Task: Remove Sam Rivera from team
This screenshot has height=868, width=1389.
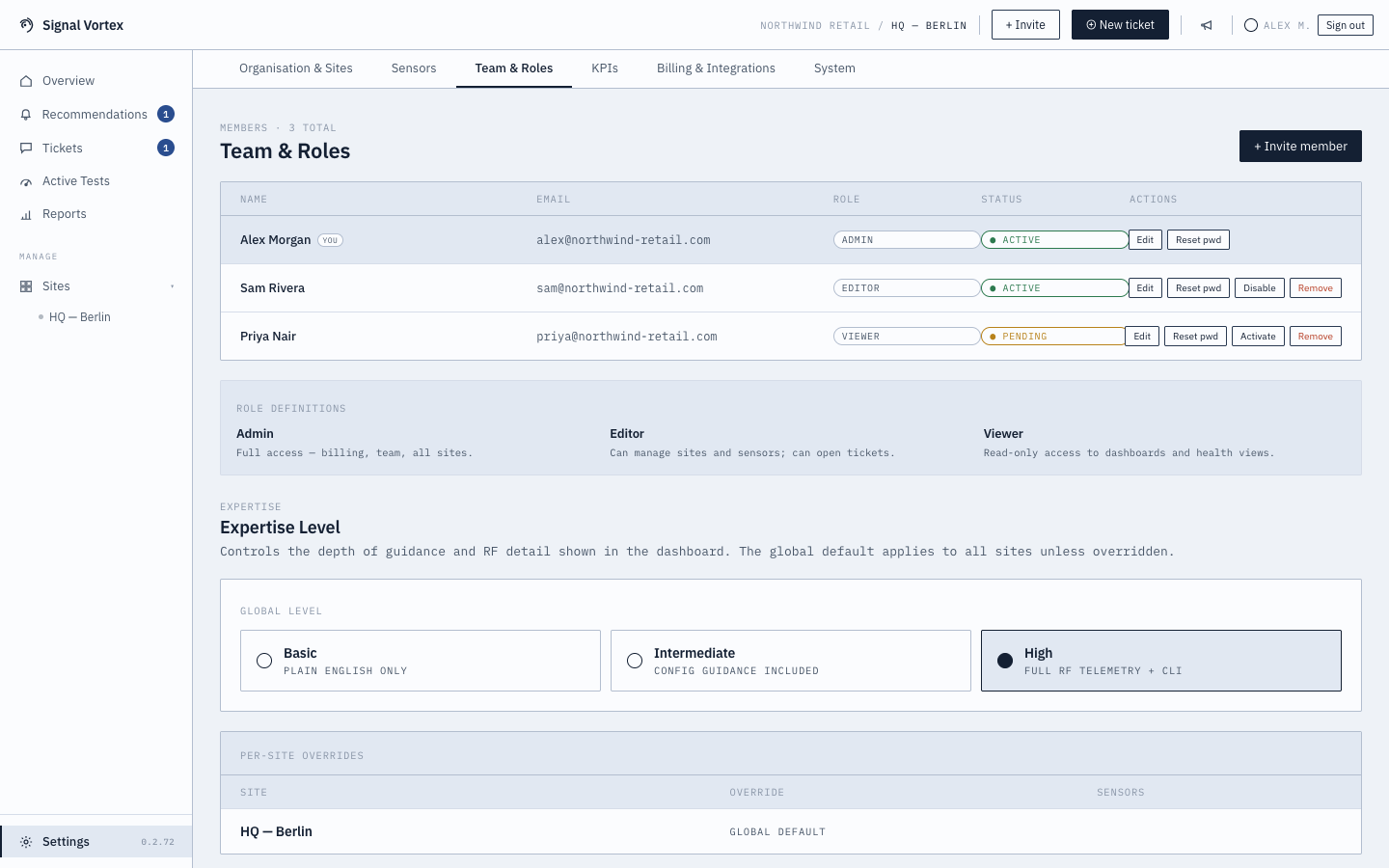Action: click(1315, 288)
